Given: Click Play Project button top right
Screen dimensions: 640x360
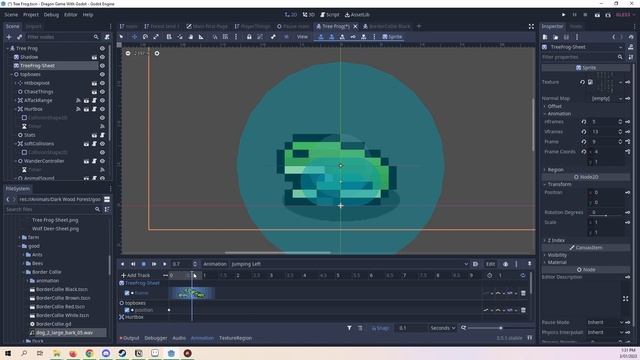Looking at the screenshot, I should point(564,15).
